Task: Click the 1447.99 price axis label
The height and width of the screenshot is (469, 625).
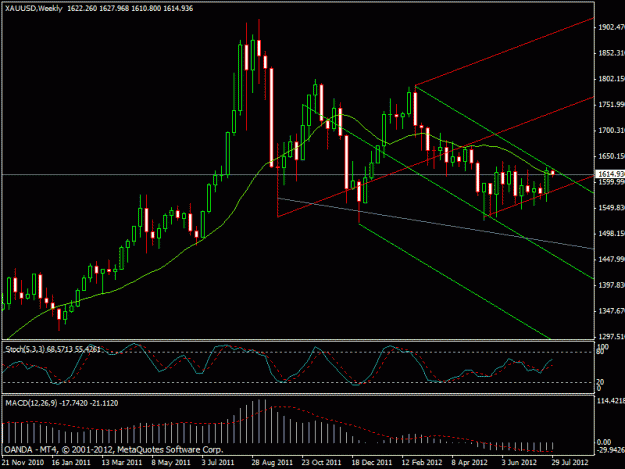Action: pos(611,259)
